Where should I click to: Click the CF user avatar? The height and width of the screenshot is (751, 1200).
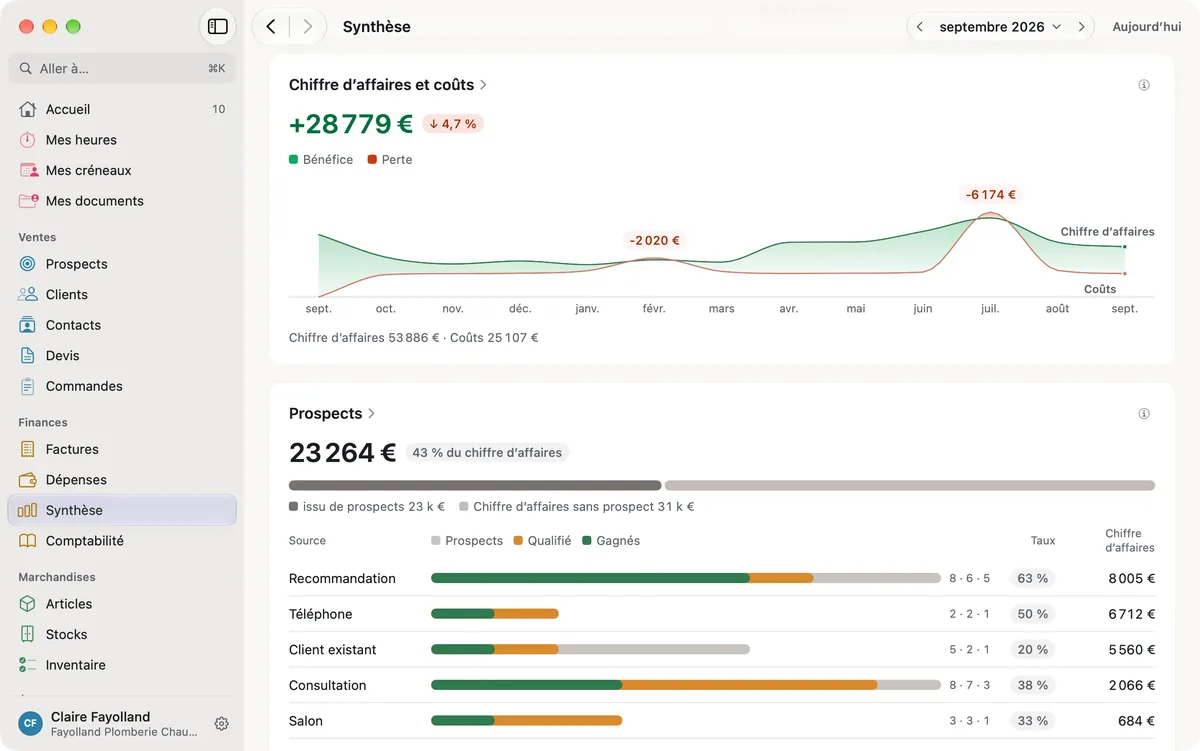(30, 723)
